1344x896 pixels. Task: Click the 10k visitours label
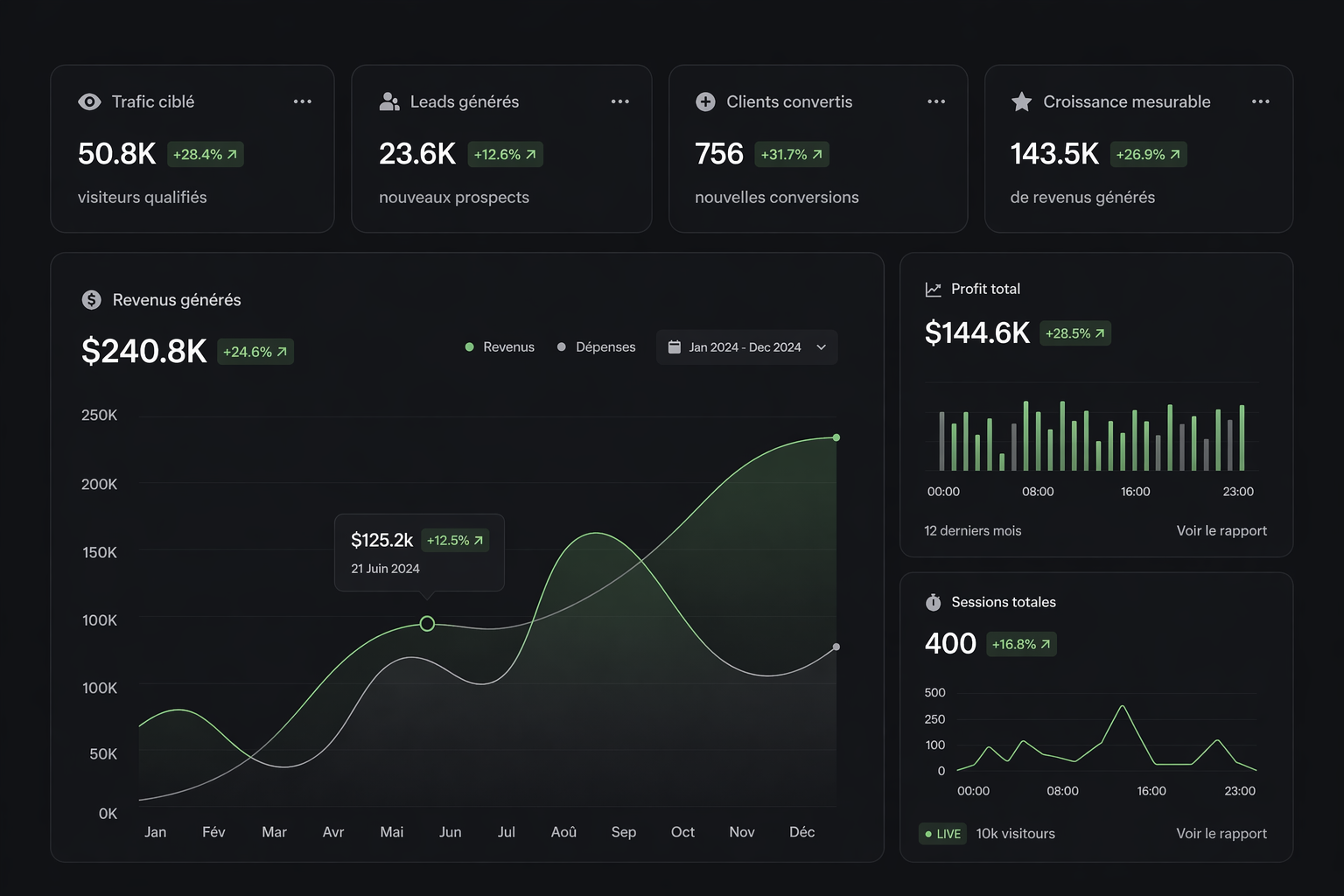coord(1016,834)
